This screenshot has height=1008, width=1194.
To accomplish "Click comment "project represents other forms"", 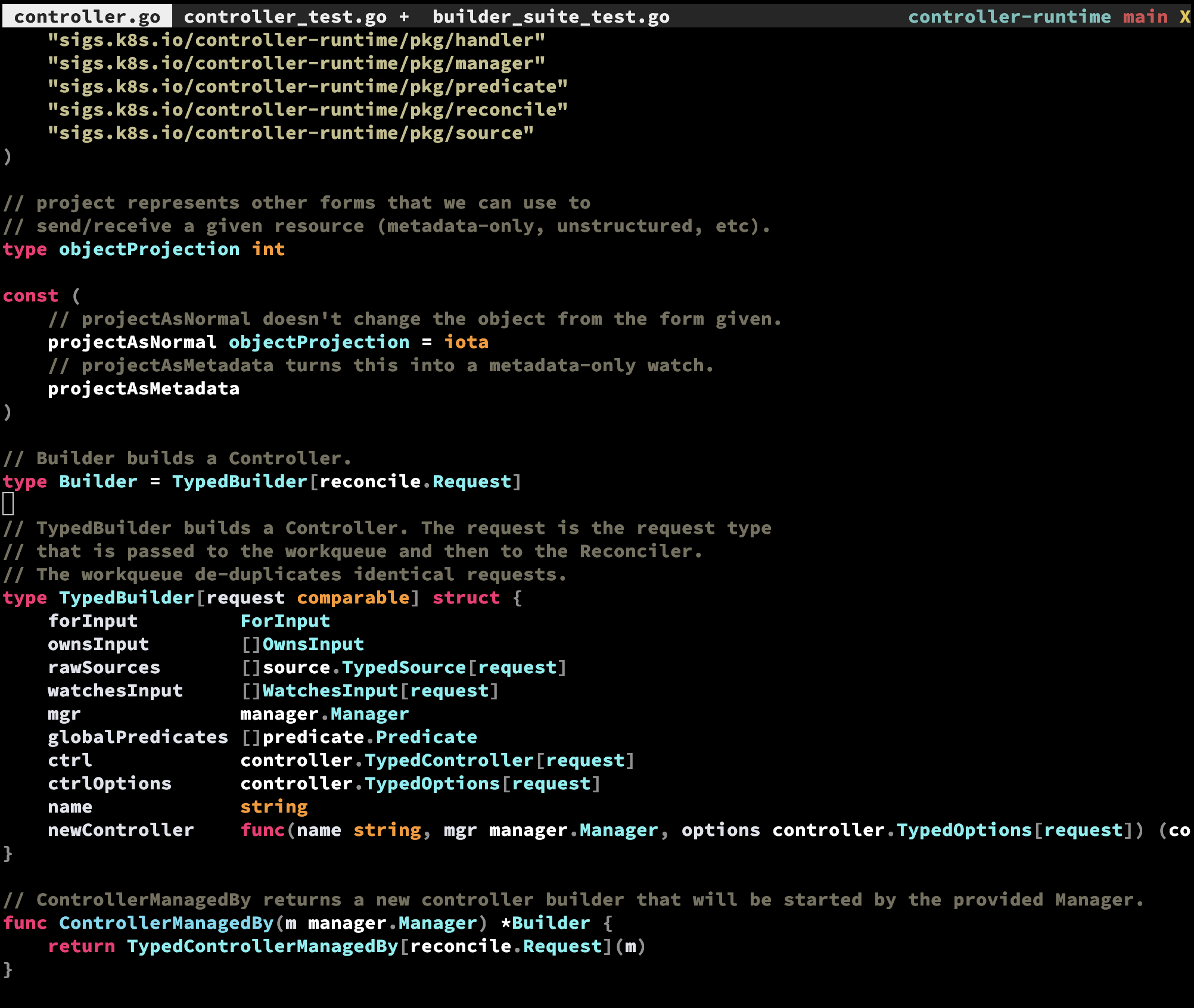I will [x=297, y=203].
